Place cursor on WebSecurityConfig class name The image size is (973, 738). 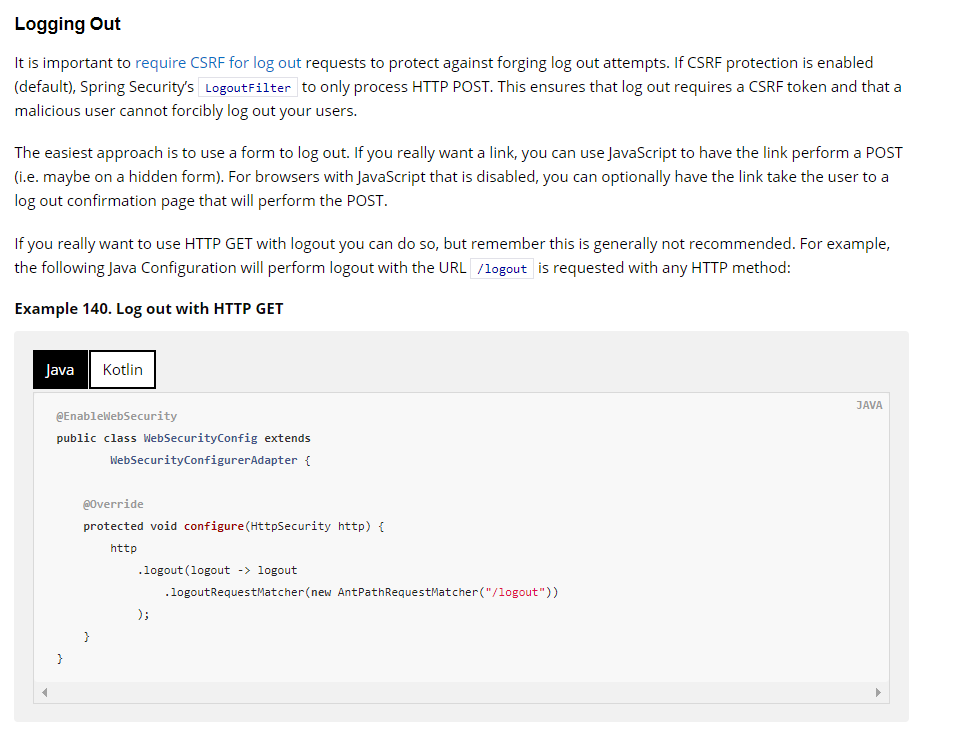coord(200,438)
